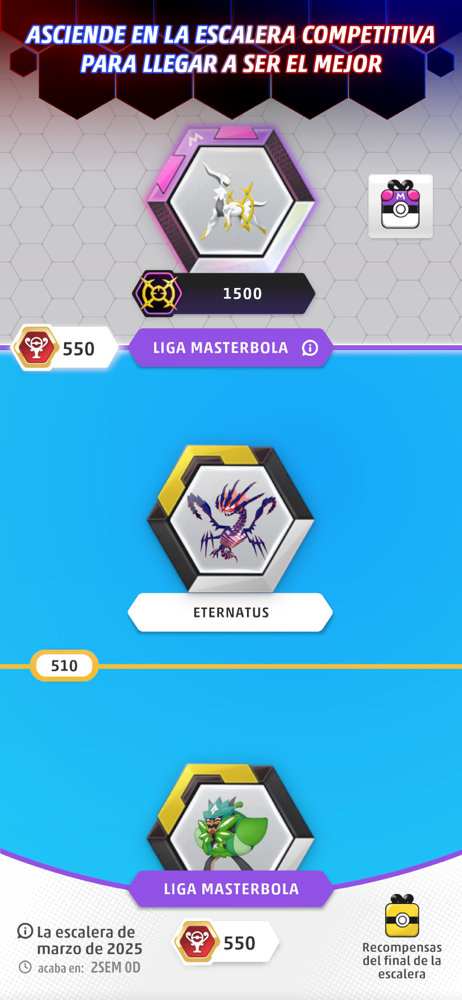Screen dimensions: 462x1000
Task: Tap the upper LIGA MASTERBOLA purple banner
Action: (x=231, y=348)
